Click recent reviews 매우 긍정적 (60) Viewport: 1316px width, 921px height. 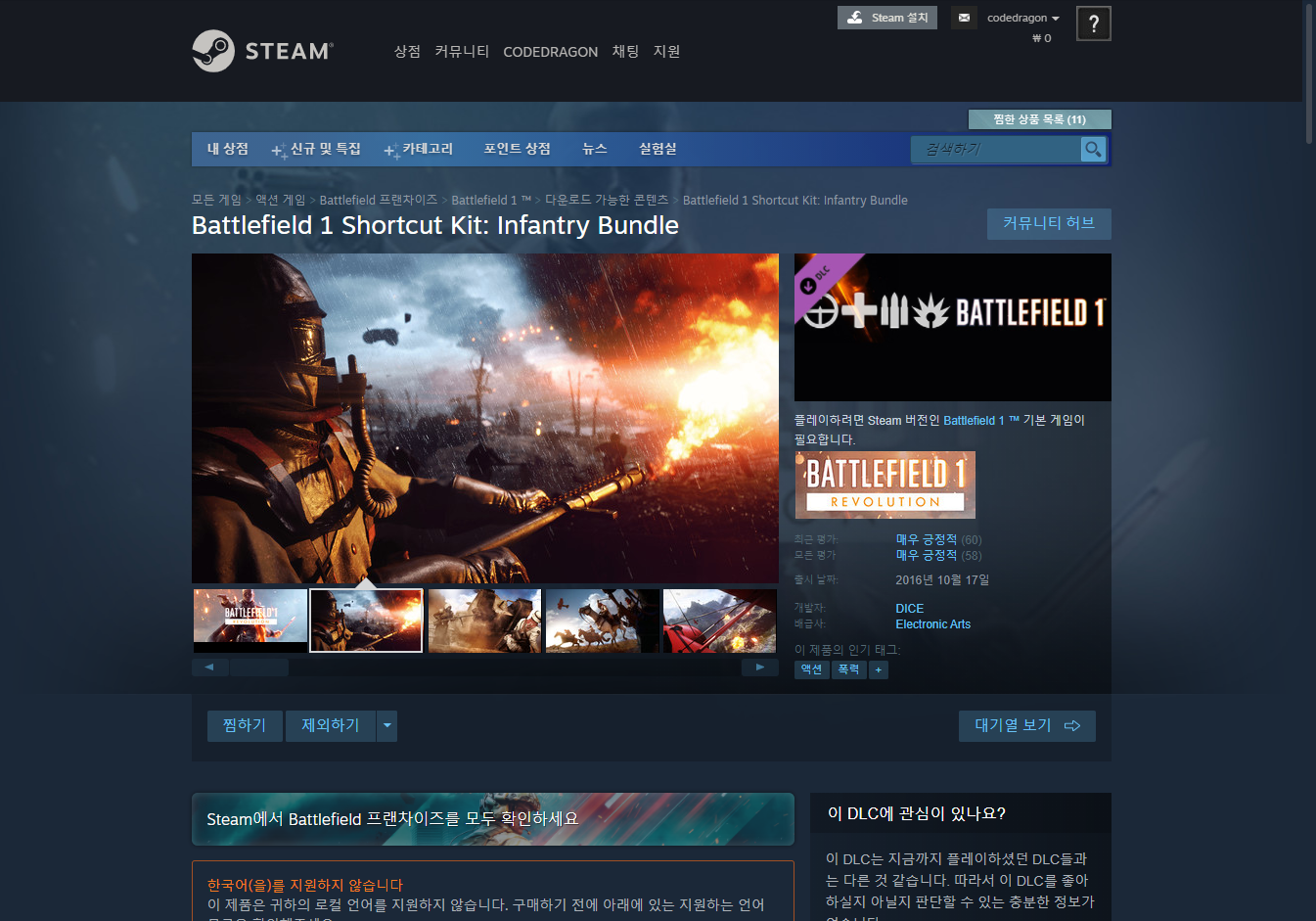click(938, 539)
